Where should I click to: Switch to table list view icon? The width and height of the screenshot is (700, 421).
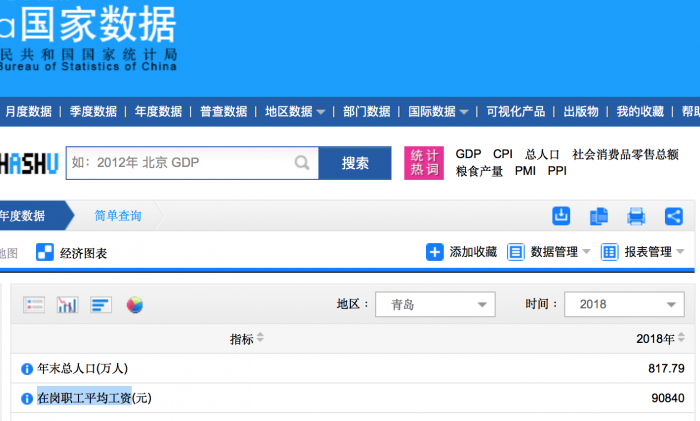34,305
